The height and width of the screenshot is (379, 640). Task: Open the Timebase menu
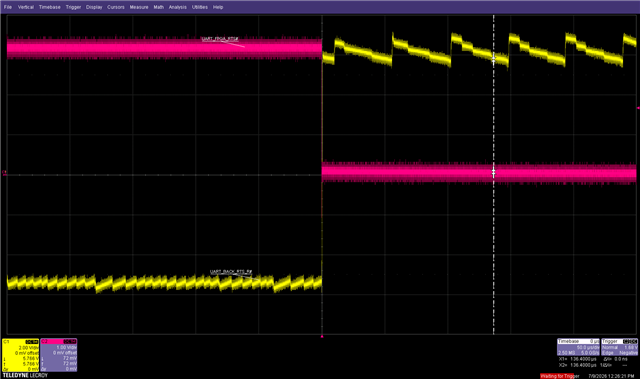point(50,7)
